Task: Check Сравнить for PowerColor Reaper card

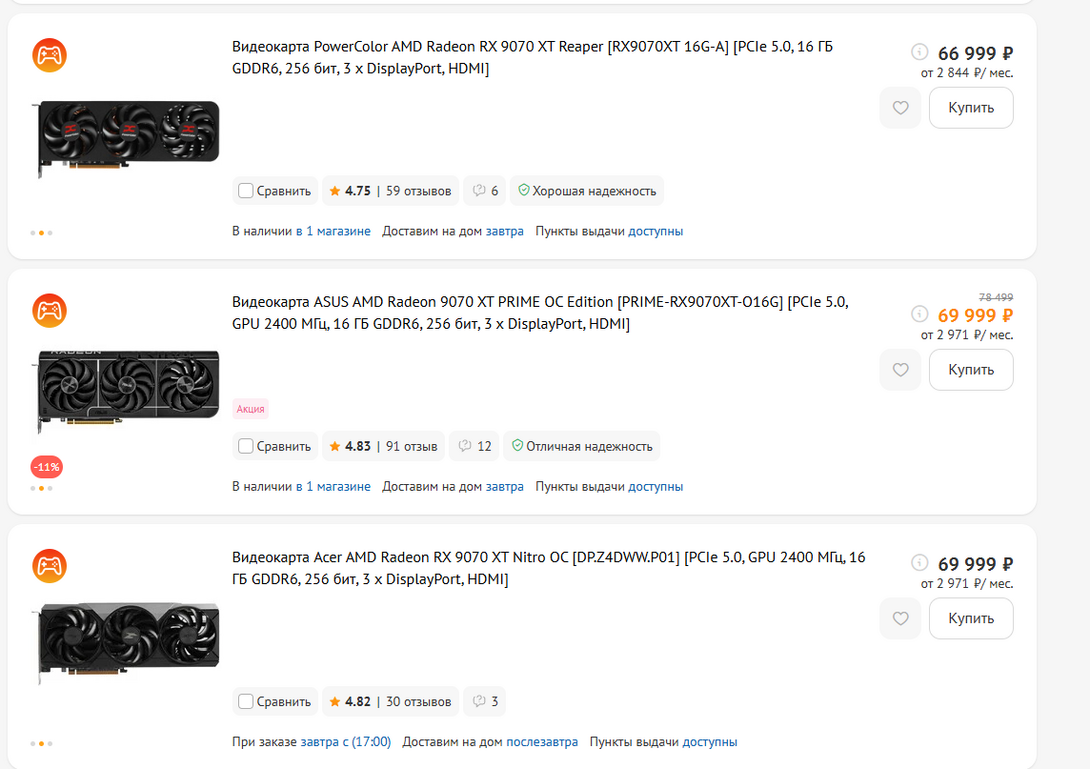Action: pyautogui.click(x=245, y=191)
